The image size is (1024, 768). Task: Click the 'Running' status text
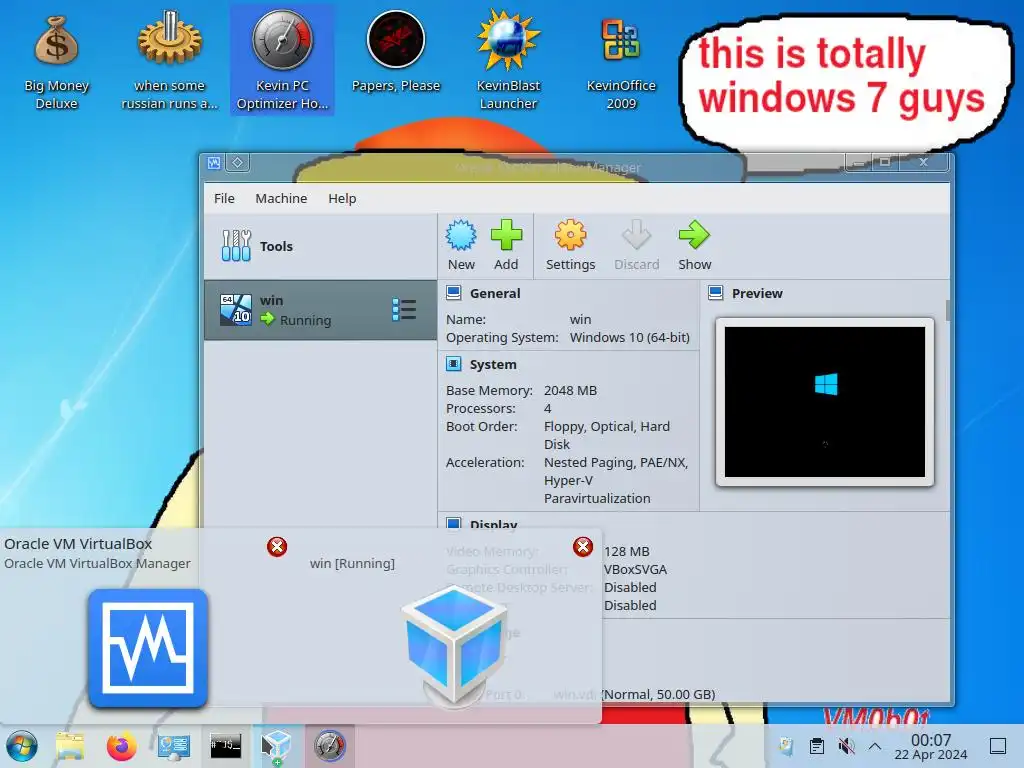pyautogui.click(x=306, y=321)
